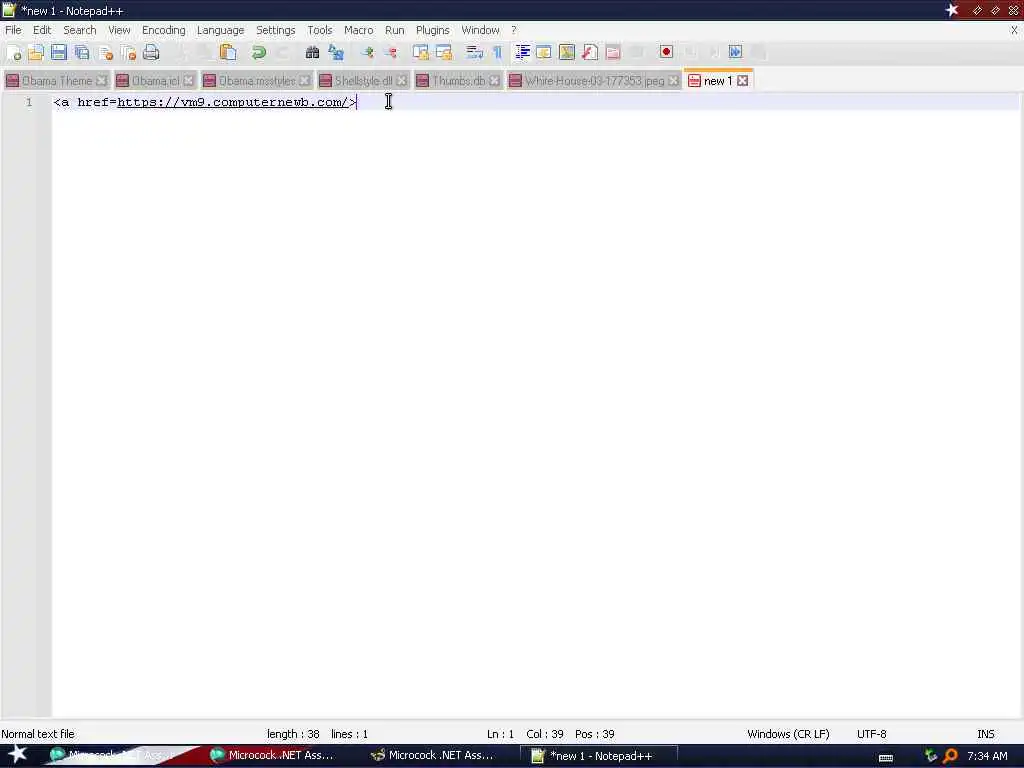Open the Edit menu
Screen dimensions: 1024x768
(42, 30)
